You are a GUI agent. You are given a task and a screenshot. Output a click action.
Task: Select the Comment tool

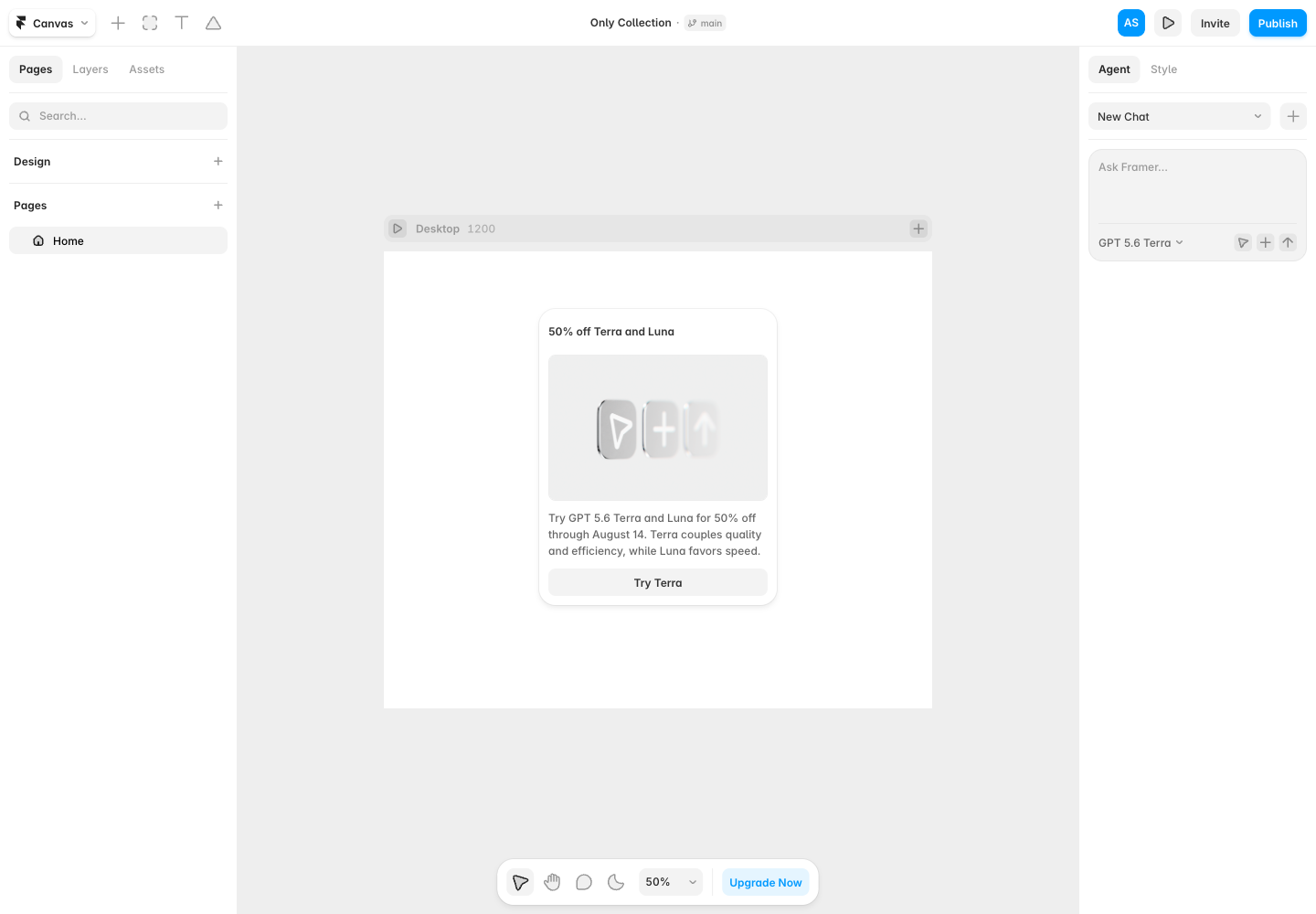[584, 882]
